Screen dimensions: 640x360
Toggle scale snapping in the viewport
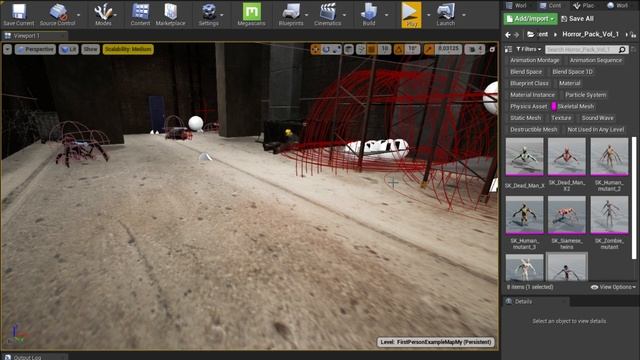(429, 49)
